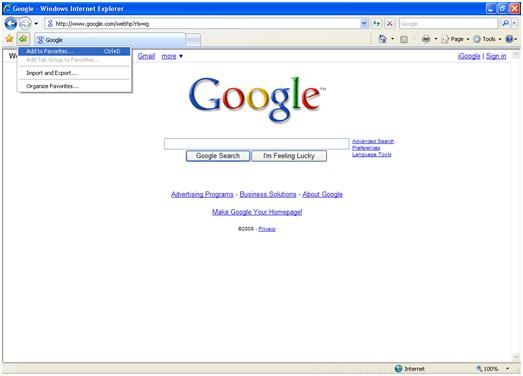Click the Sign in link
523x376 pixels.
tap(496, 56)
